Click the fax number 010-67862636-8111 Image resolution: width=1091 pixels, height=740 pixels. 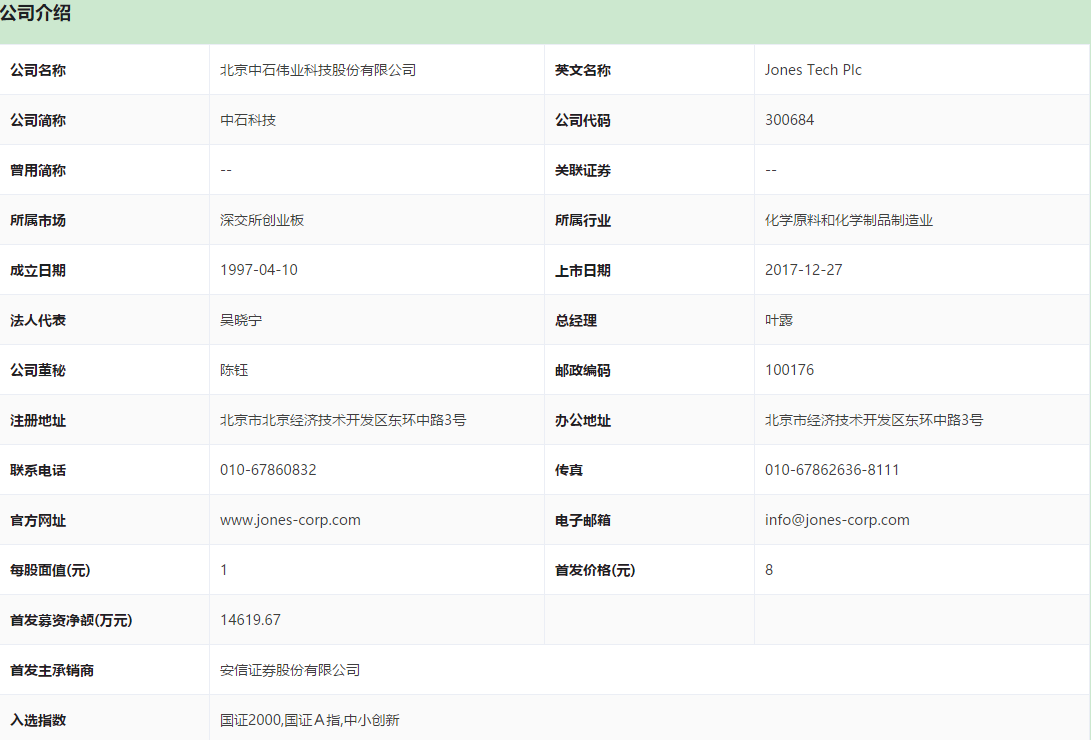[x=832, y=470]
